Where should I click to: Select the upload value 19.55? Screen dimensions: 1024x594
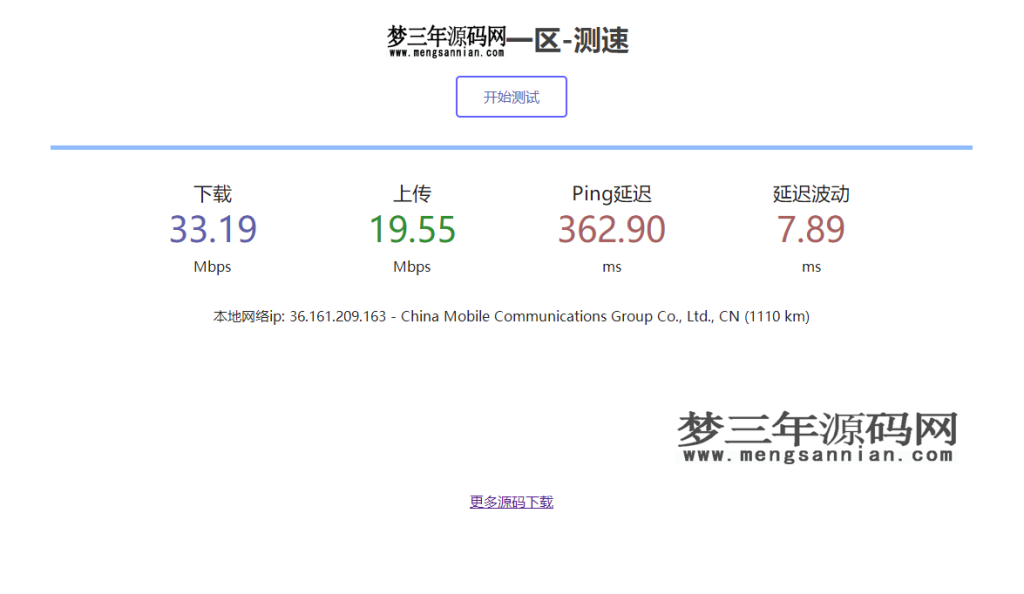[412, 229]
